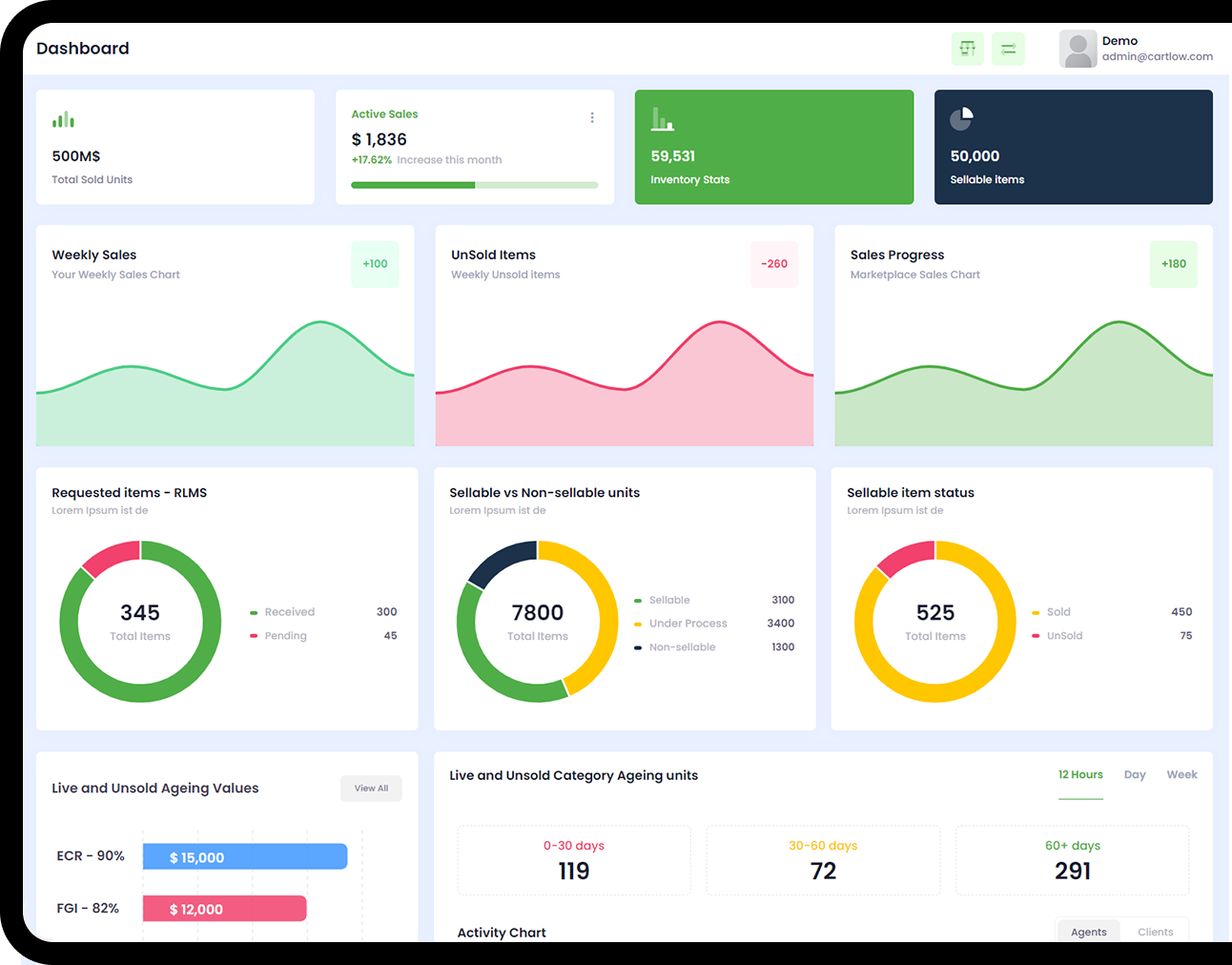Click the UnSold Items pink area chart
1232x965 pixels.
click(625, 383)
